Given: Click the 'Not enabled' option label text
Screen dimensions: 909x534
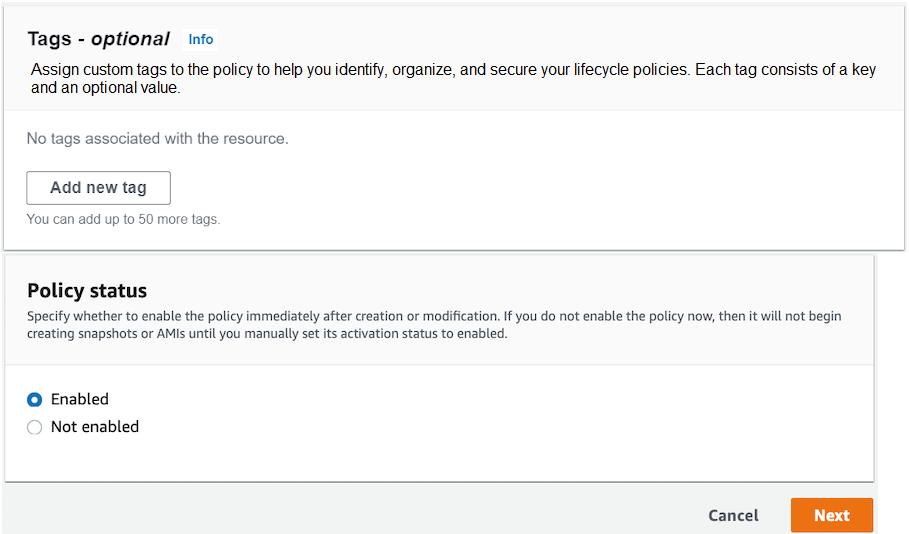Looking at the screenshot, I should coord(95,427).
